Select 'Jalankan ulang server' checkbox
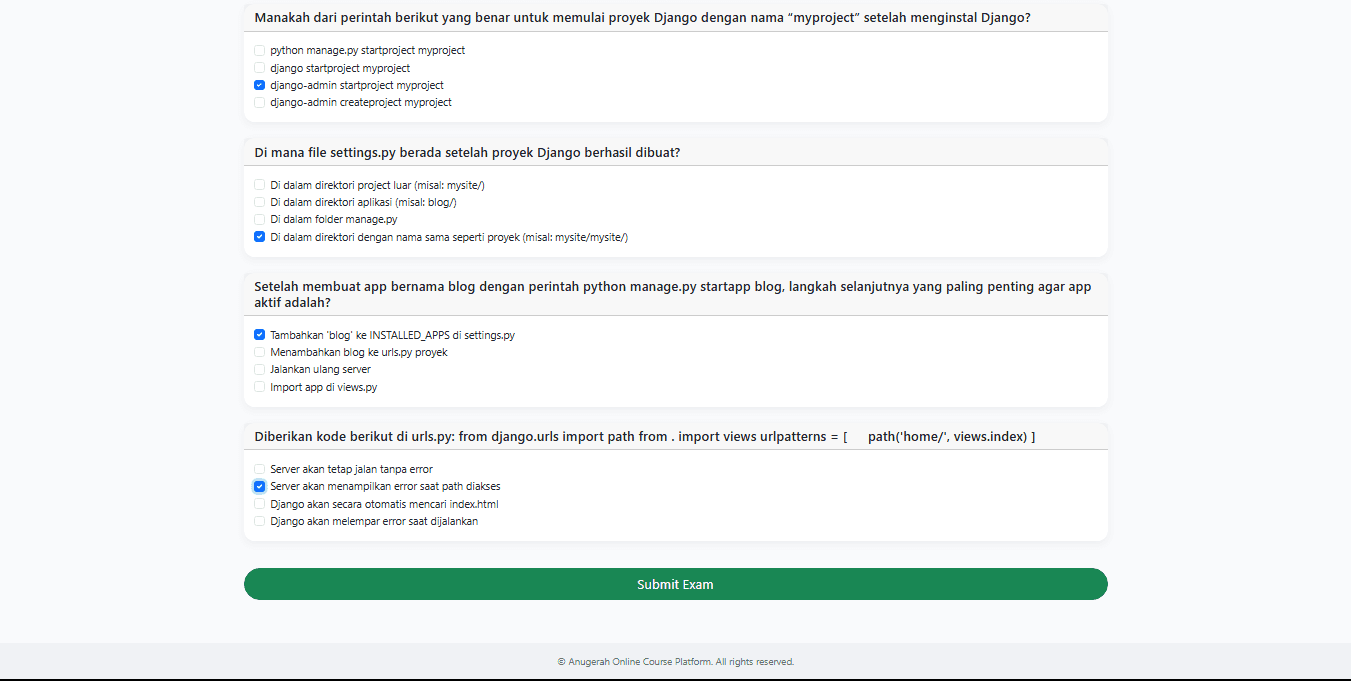1351x681 pixels. pyautogui.click(x=260, y=369)
